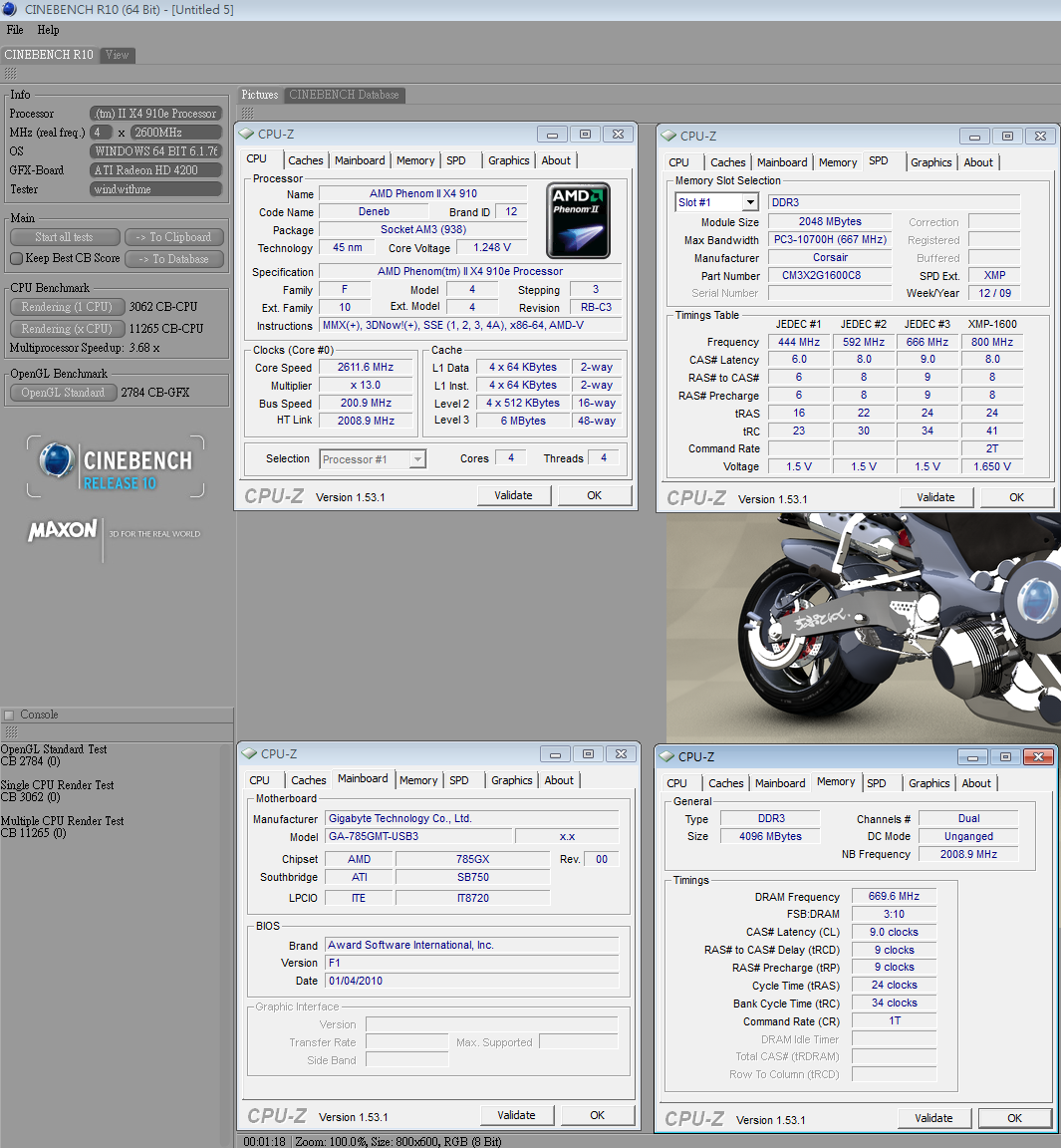
Task: Click the BIOS Date 01/04/2010 value
Action: click(472, 981)
